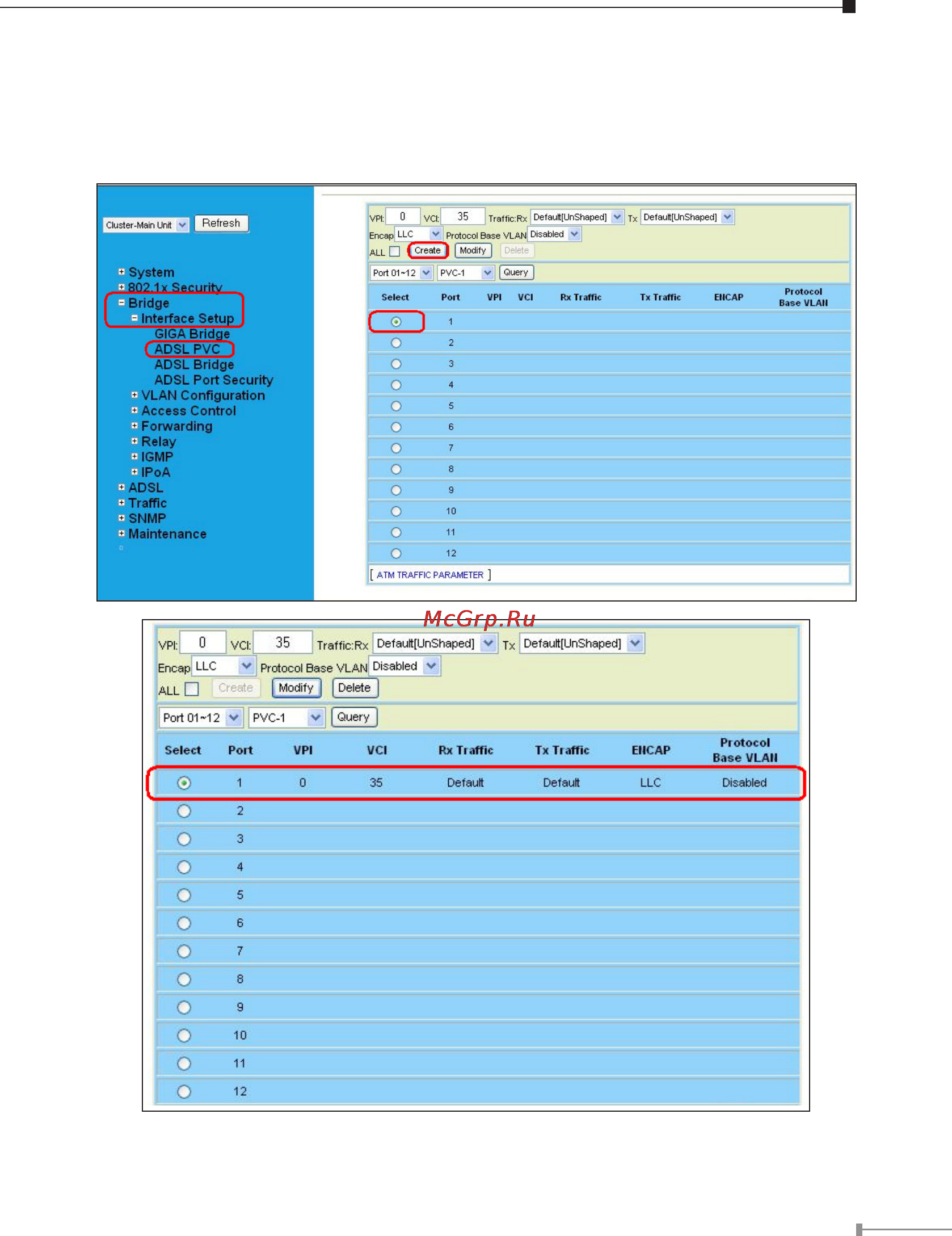Select port 12 radio in upper table
Screen dimensions: 952x1236
coord(396,553)
